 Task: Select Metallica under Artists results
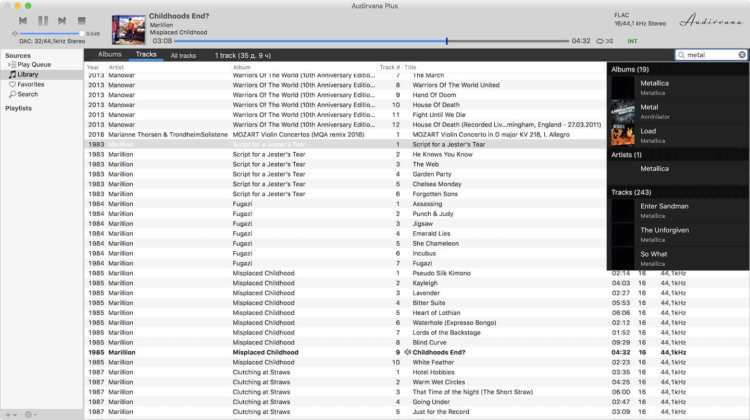coord(678,169)
